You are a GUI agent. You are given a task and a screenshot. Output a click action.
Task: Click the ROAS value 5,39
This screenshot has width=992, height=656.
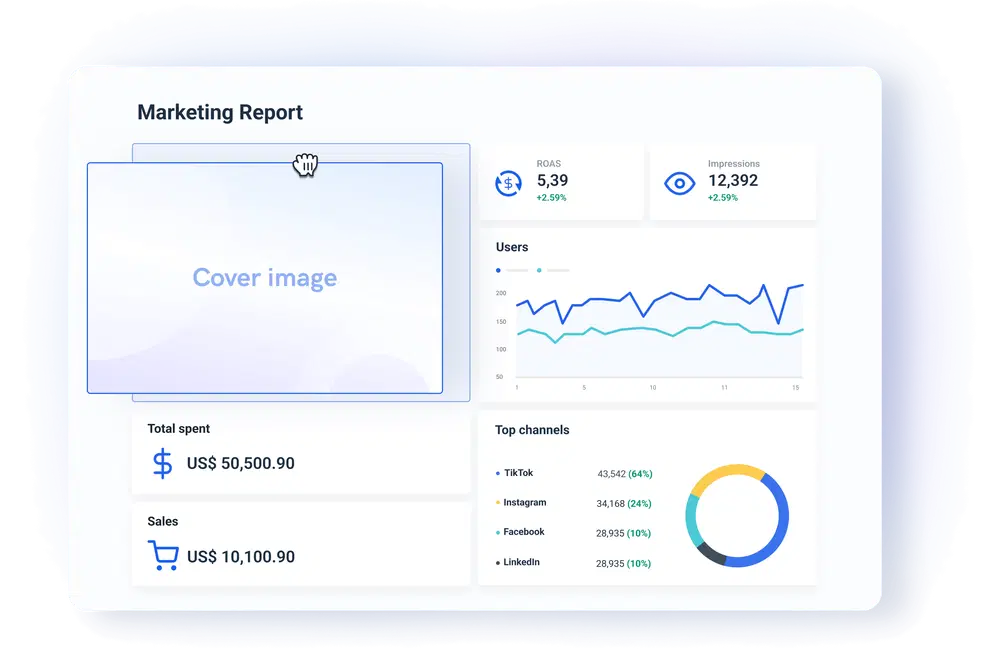coord(552,181)
